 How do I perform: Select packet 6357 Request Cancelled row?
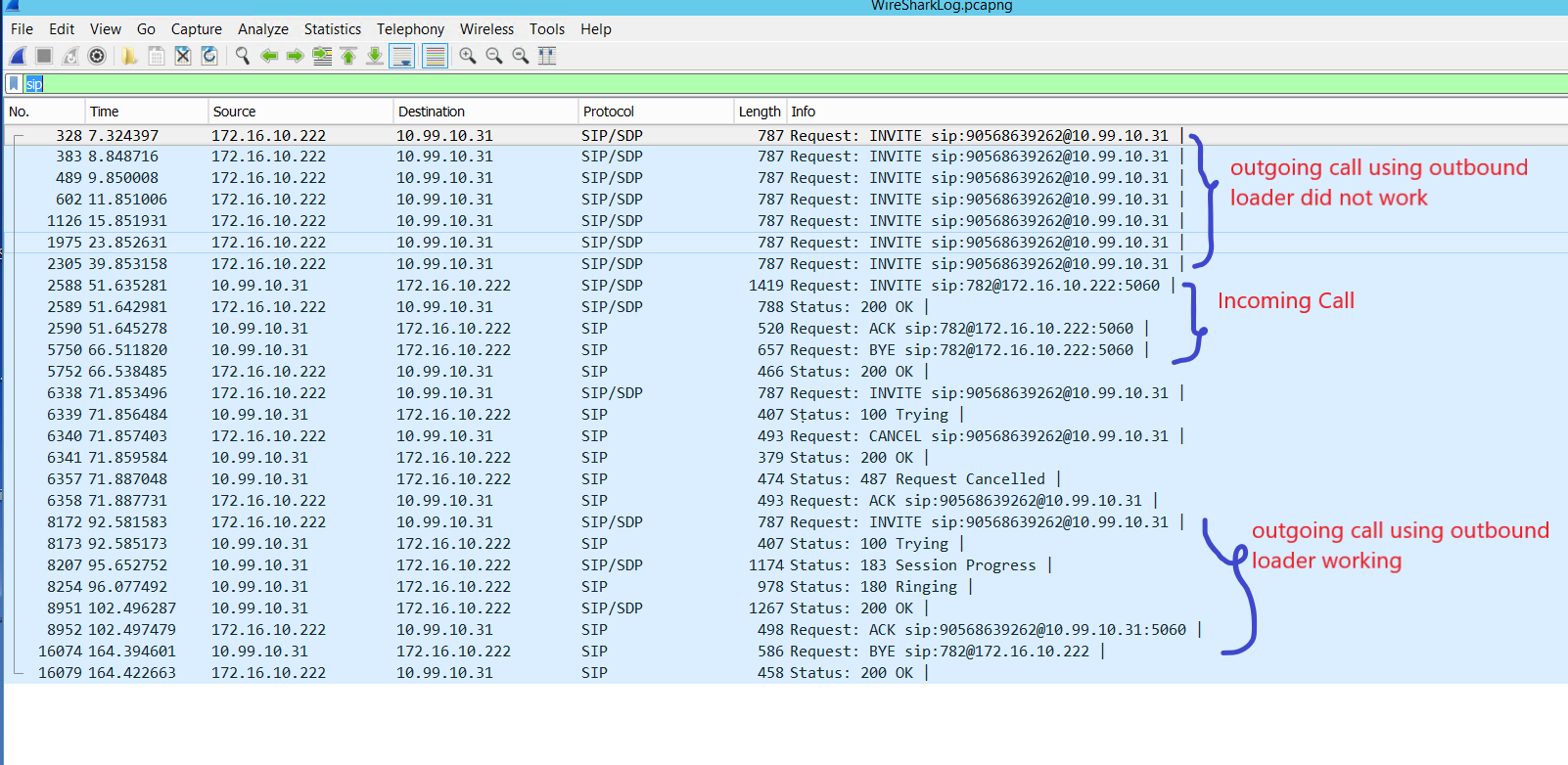[587, 479]
